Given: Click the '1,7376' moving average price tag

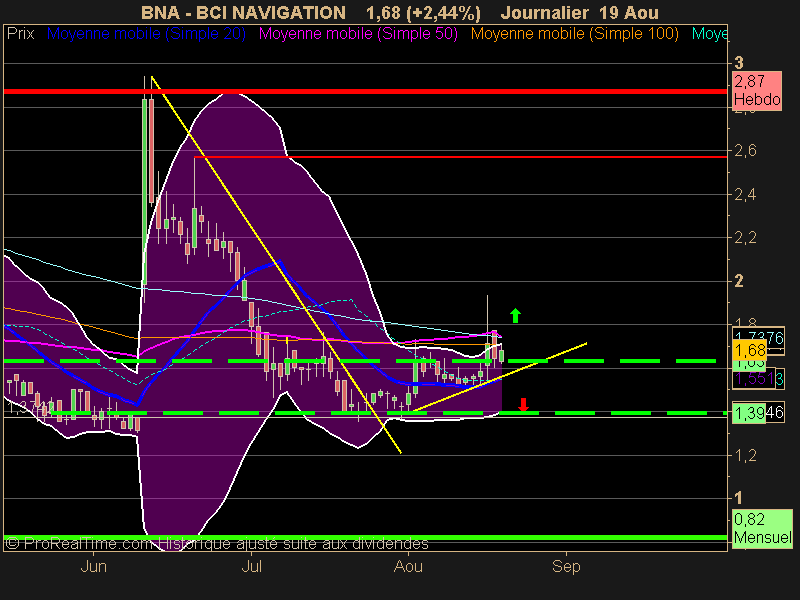Looking at the screenshot, I should pyautogui.click(x=758, y=337).
